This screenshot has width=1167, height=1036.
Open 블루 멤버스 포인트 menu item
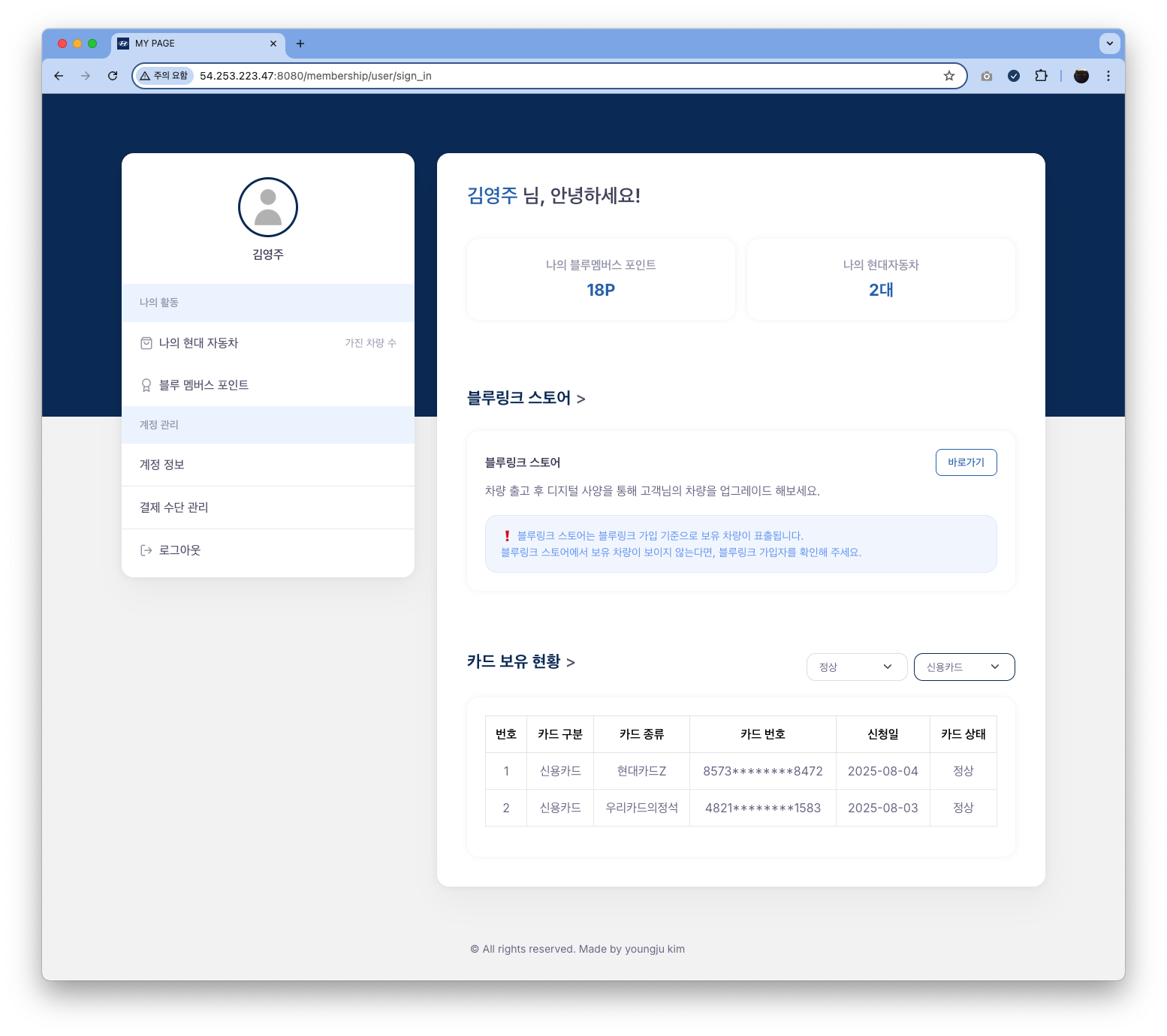[x=268, y=385]
